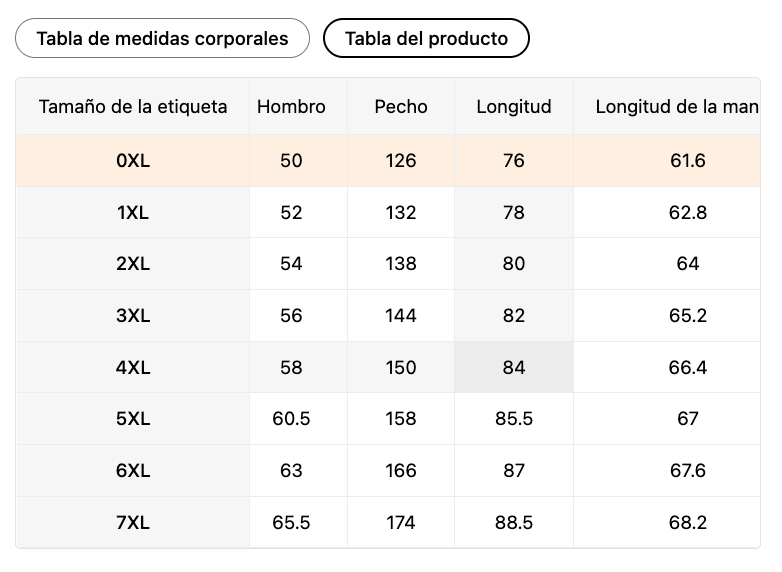
Task: Click the 60.5 shoulder value for 5XL
Action: pos(291,419)
